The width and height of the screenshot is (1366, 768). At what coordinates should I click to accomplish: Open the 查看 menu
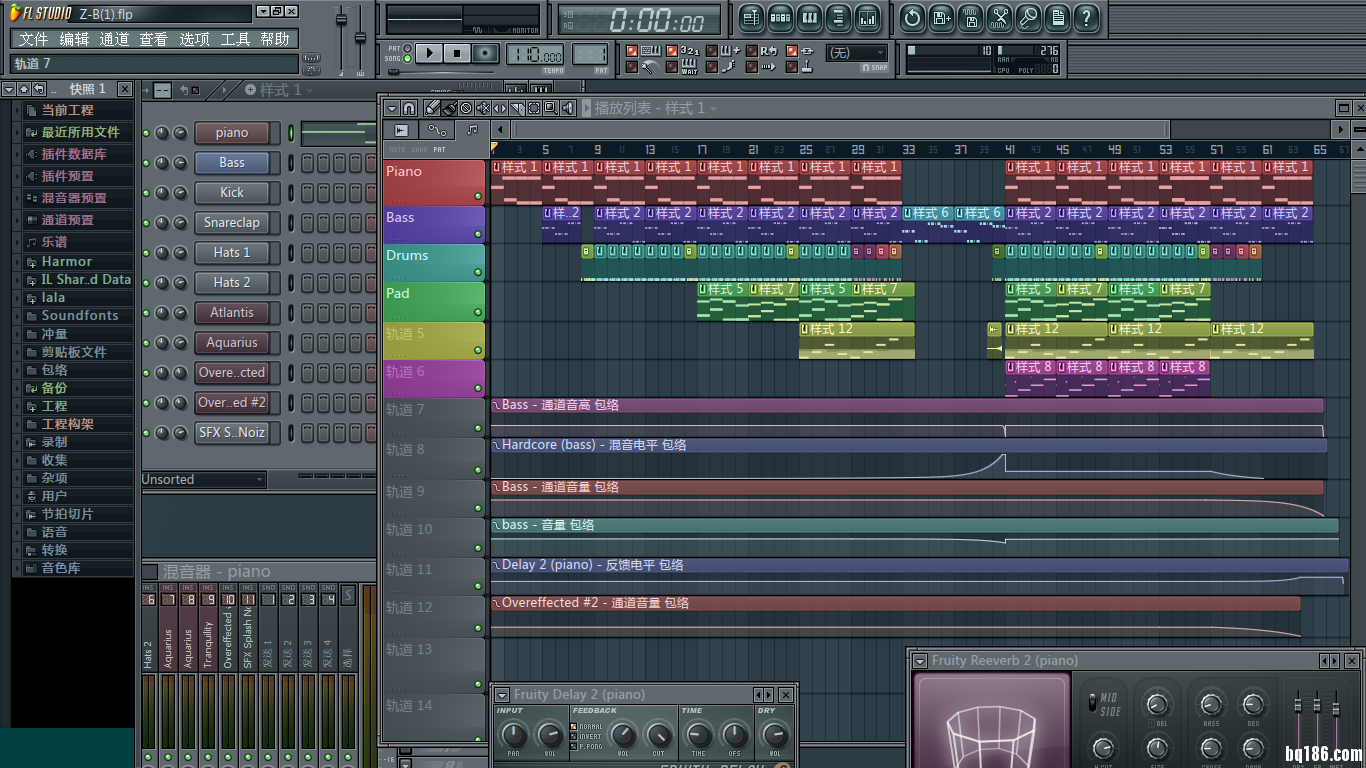[154, 39]
